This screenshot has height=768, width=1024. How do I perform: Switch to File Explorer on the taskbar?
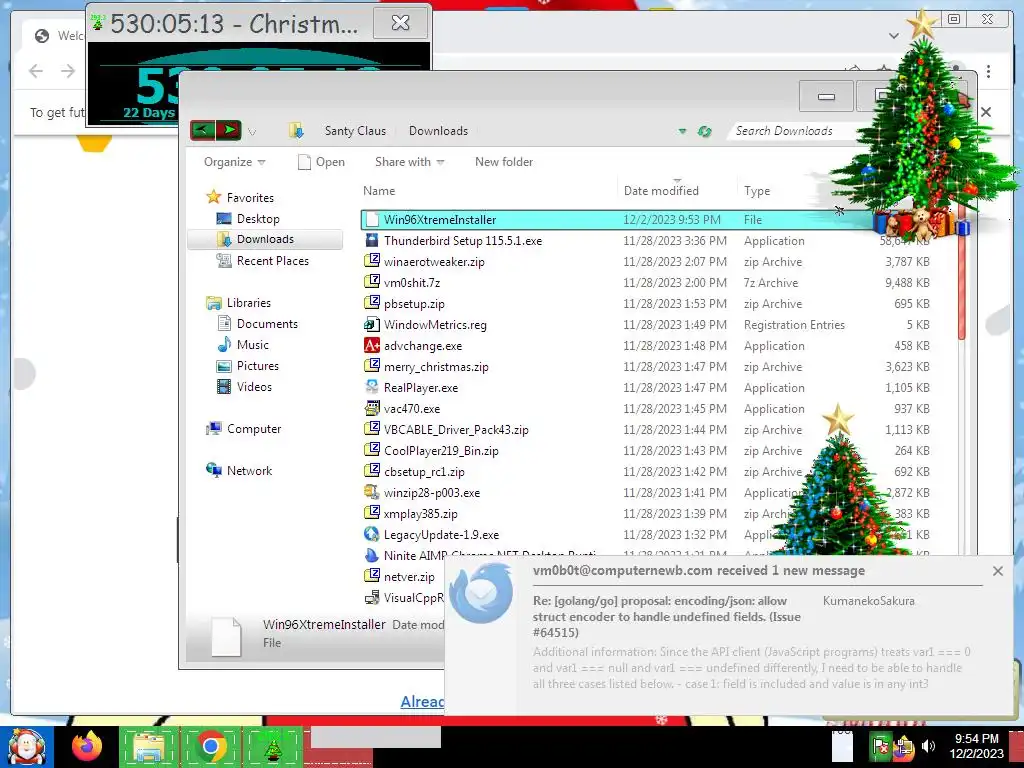149,746
